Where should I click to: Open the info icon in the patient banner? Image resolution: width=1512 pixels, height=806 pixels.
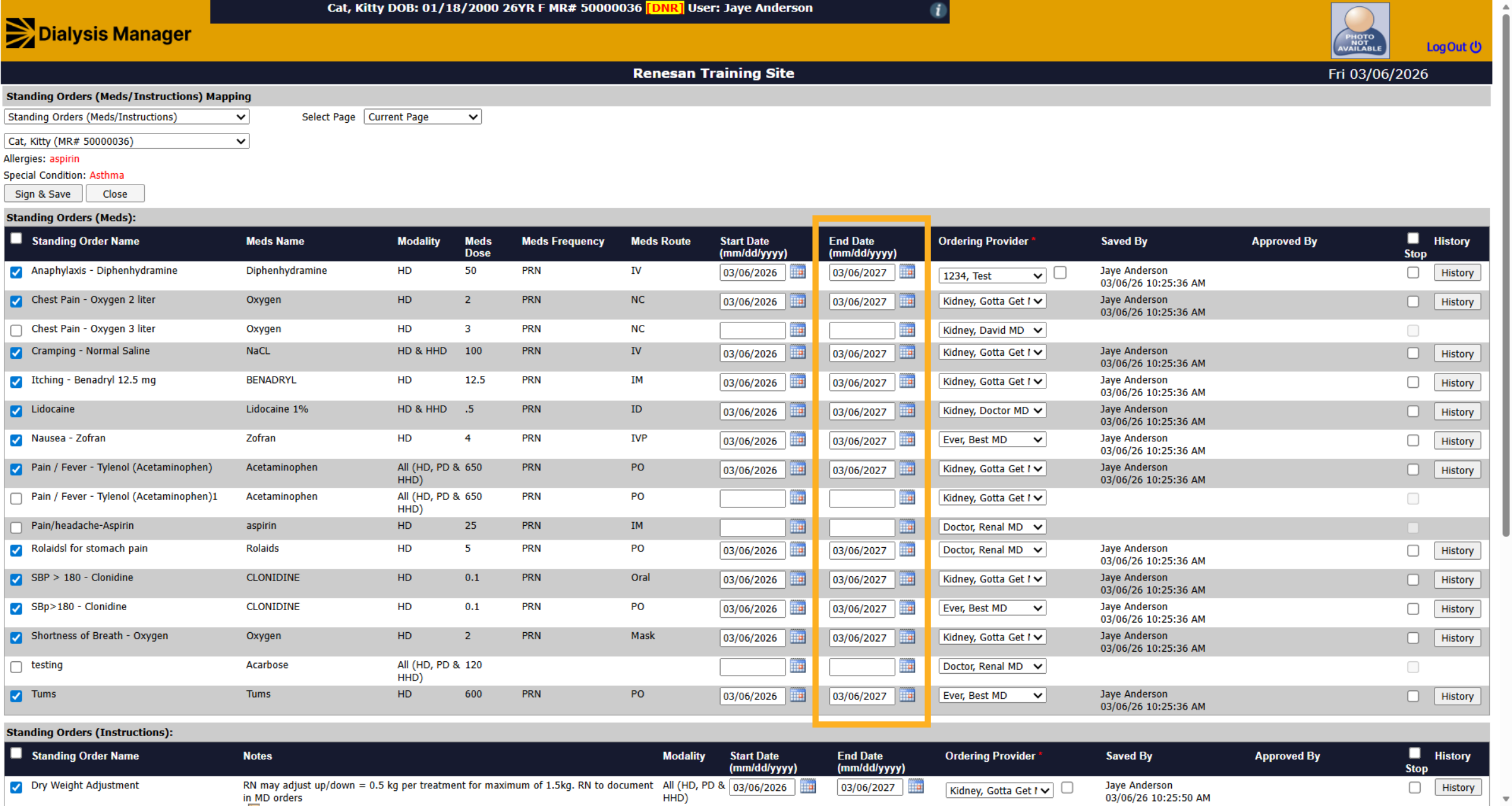tap(938, 10)
